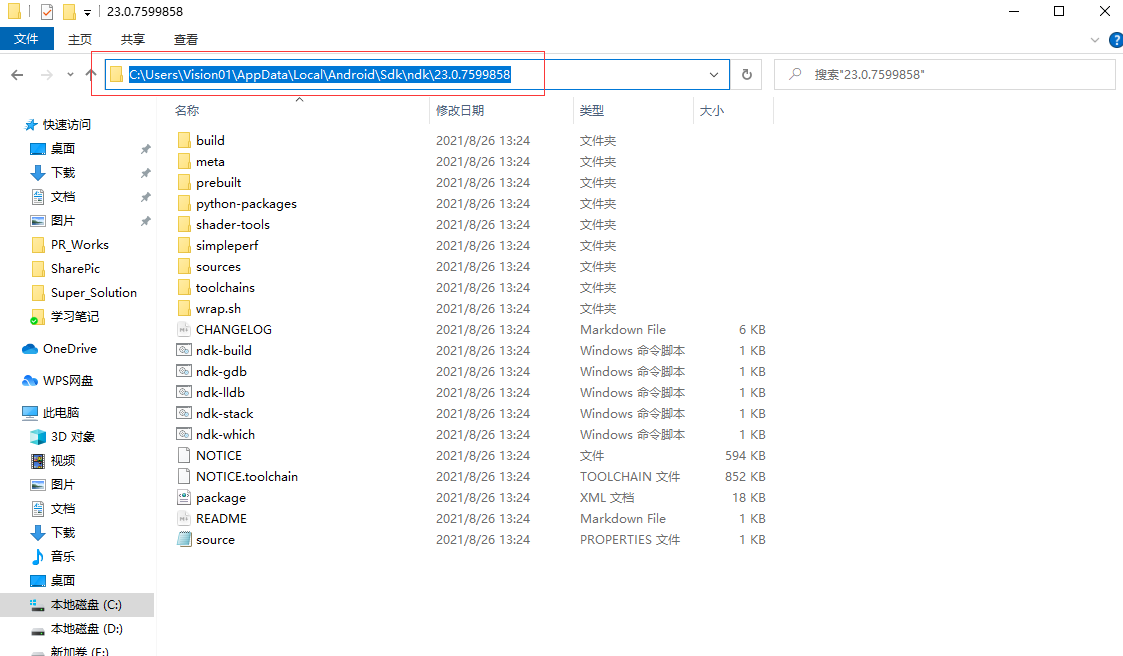Screen dimensions: 1123x656
Task: Open the 学习笔记 folder in sidebar
Action: pos(74,317)
